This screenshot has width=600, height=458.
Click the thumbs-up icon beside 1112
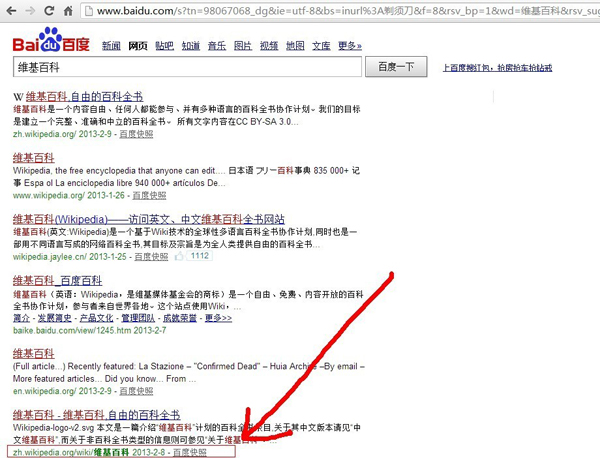pyautogui.click(x=181, y=256)
